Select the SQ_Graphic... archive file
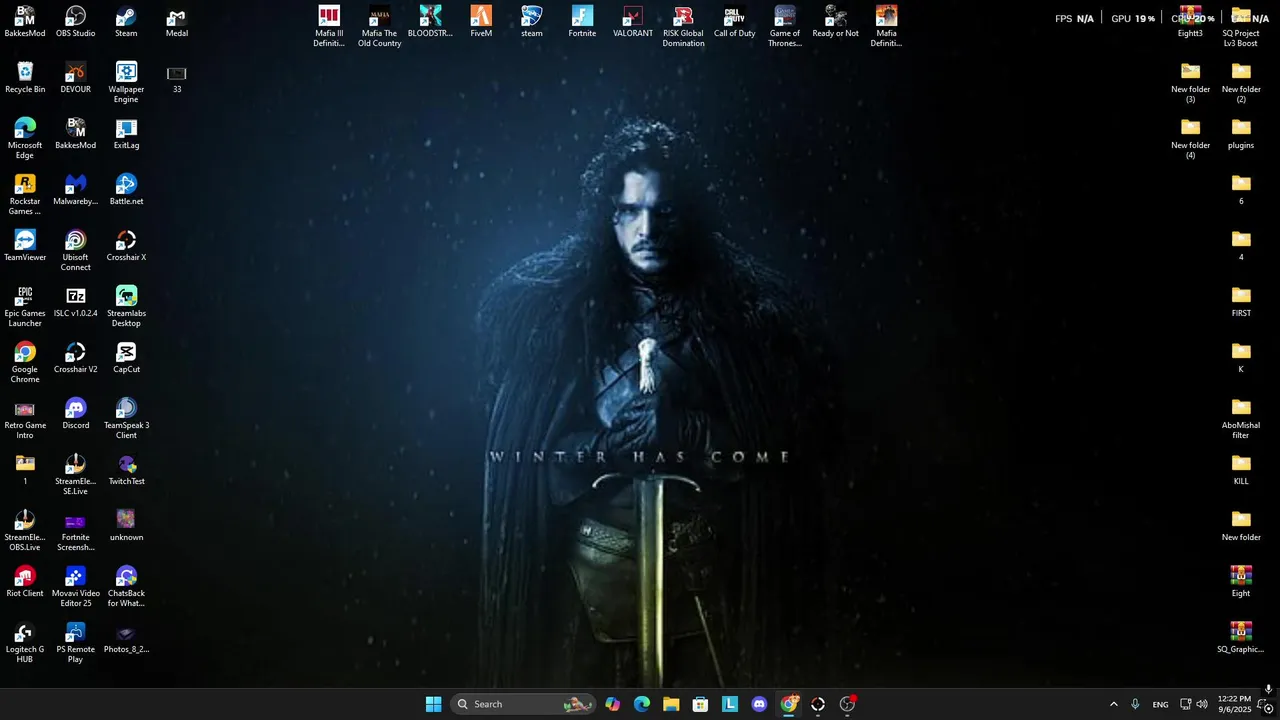 tap(1241, 638)
